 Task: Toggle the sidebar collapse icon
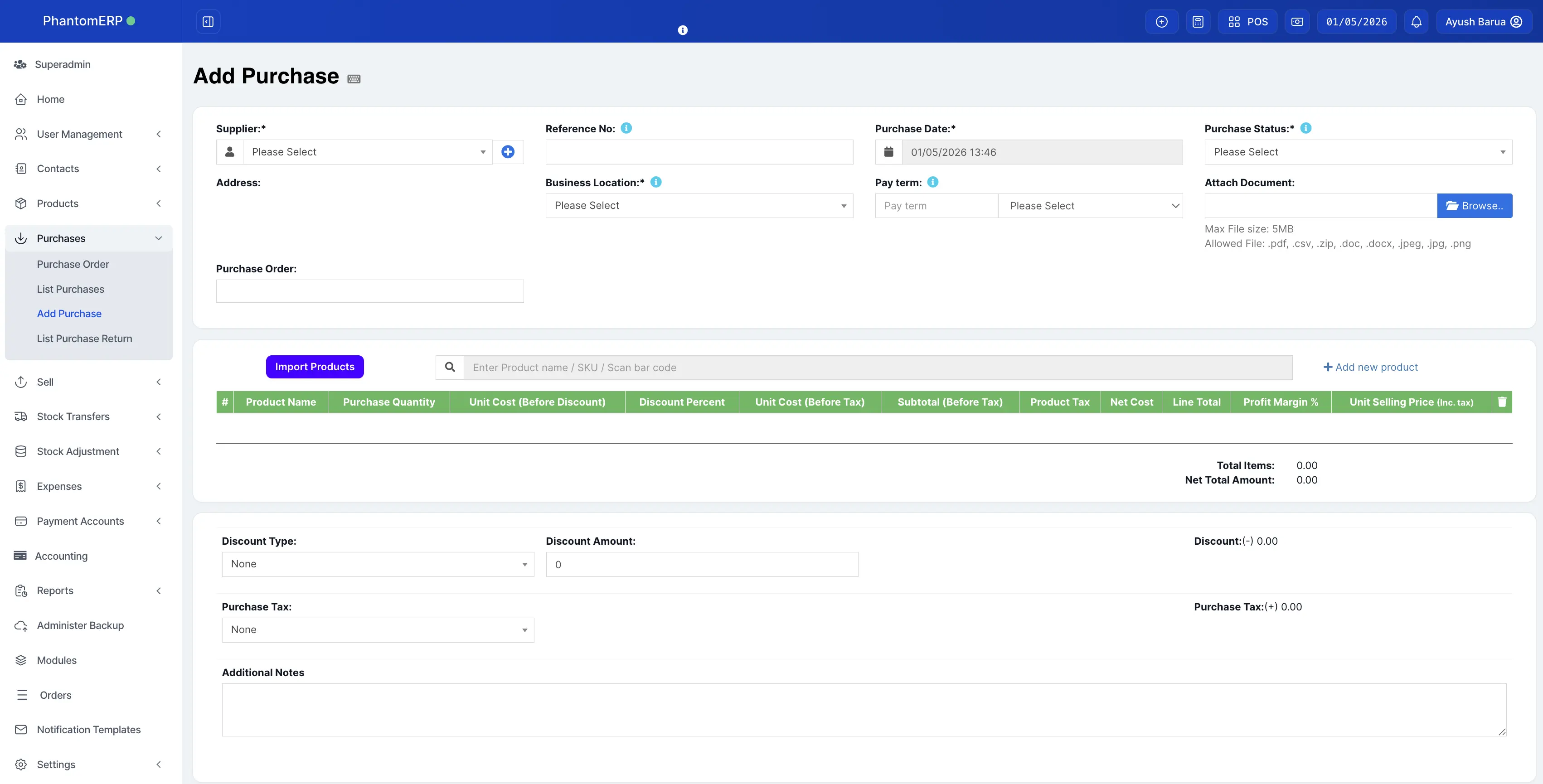click(208, 22)
